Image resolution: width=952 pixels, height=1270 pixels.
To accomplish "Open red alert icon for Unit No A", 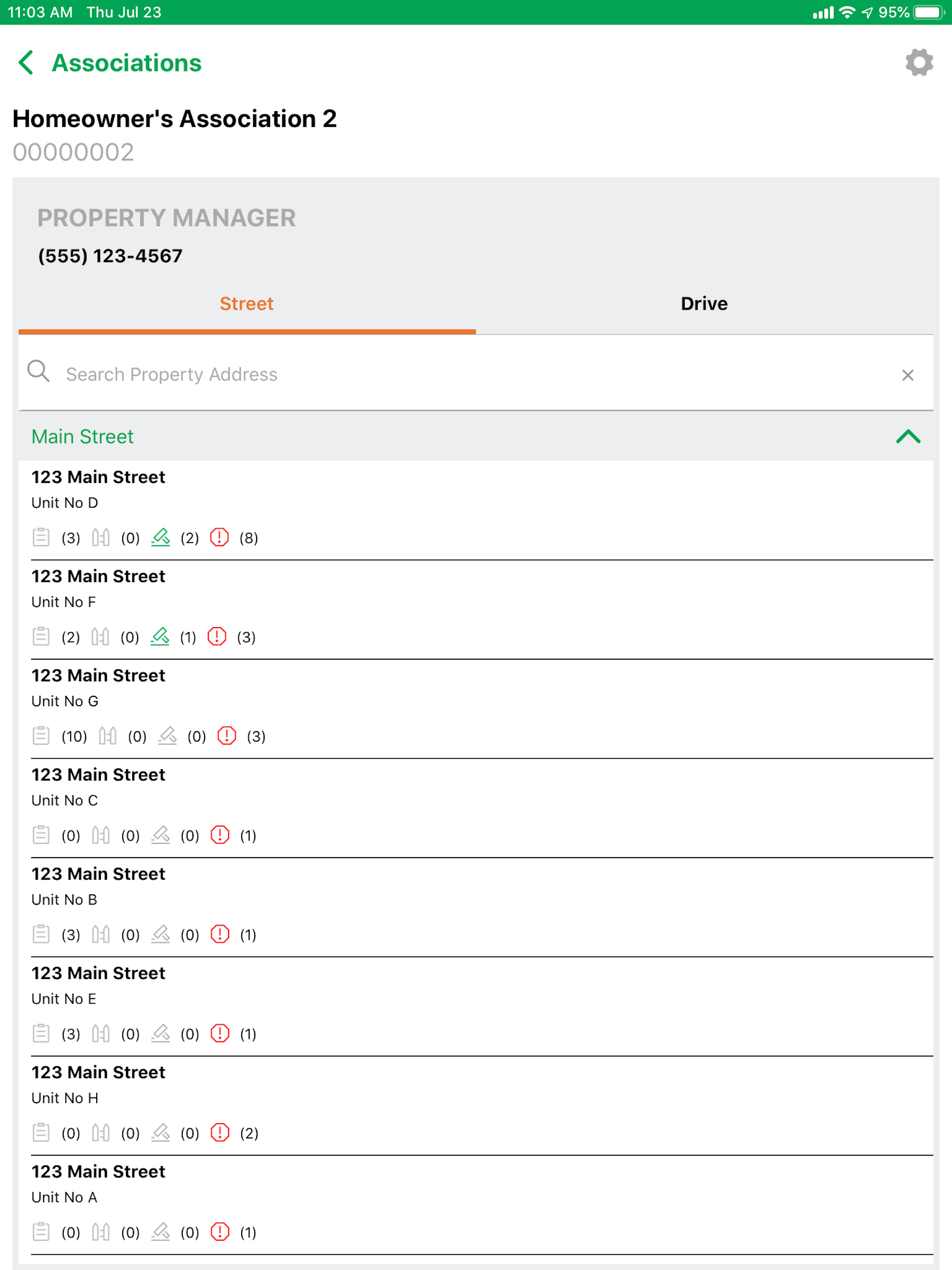I will pyautogui.click(x=220, y=1231).
